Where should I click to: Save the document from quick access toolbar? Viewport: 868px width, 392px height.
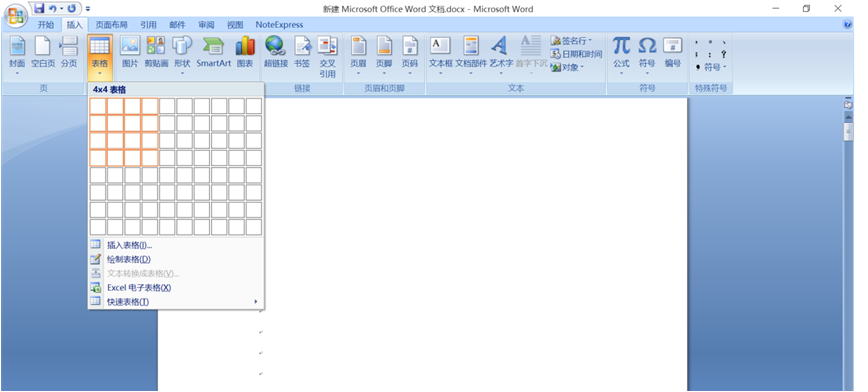tap(39, 8)
